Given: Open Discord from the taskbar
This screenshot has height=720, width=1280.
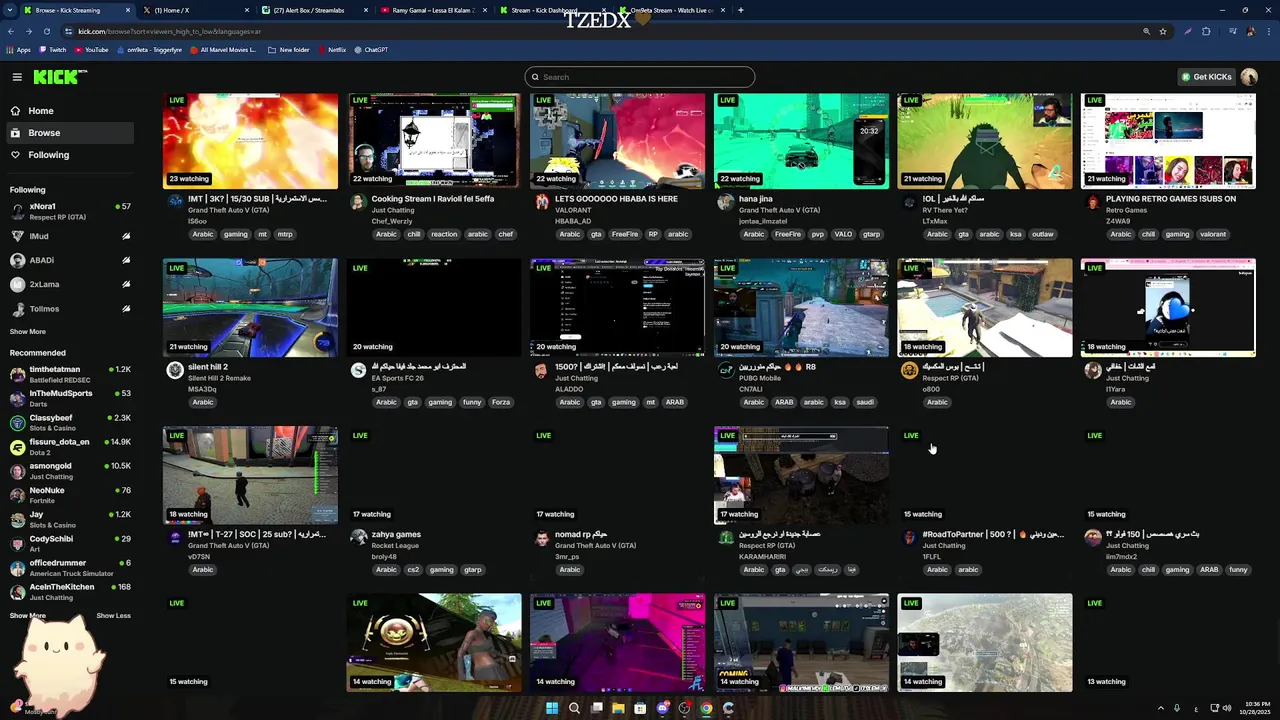Looking at the screenshot, I should pyautogui.click(x=662, y=708).
